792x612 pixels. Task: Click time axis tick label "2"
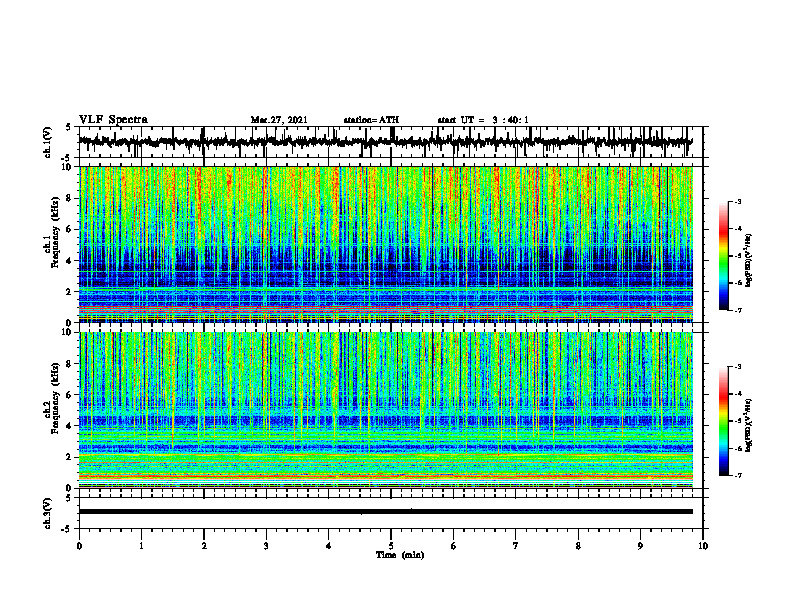[204, 546]
